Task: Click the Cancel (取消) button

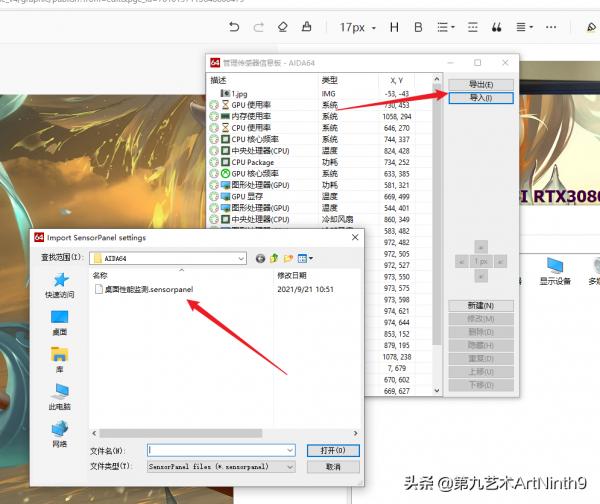Action: [332, 467]
